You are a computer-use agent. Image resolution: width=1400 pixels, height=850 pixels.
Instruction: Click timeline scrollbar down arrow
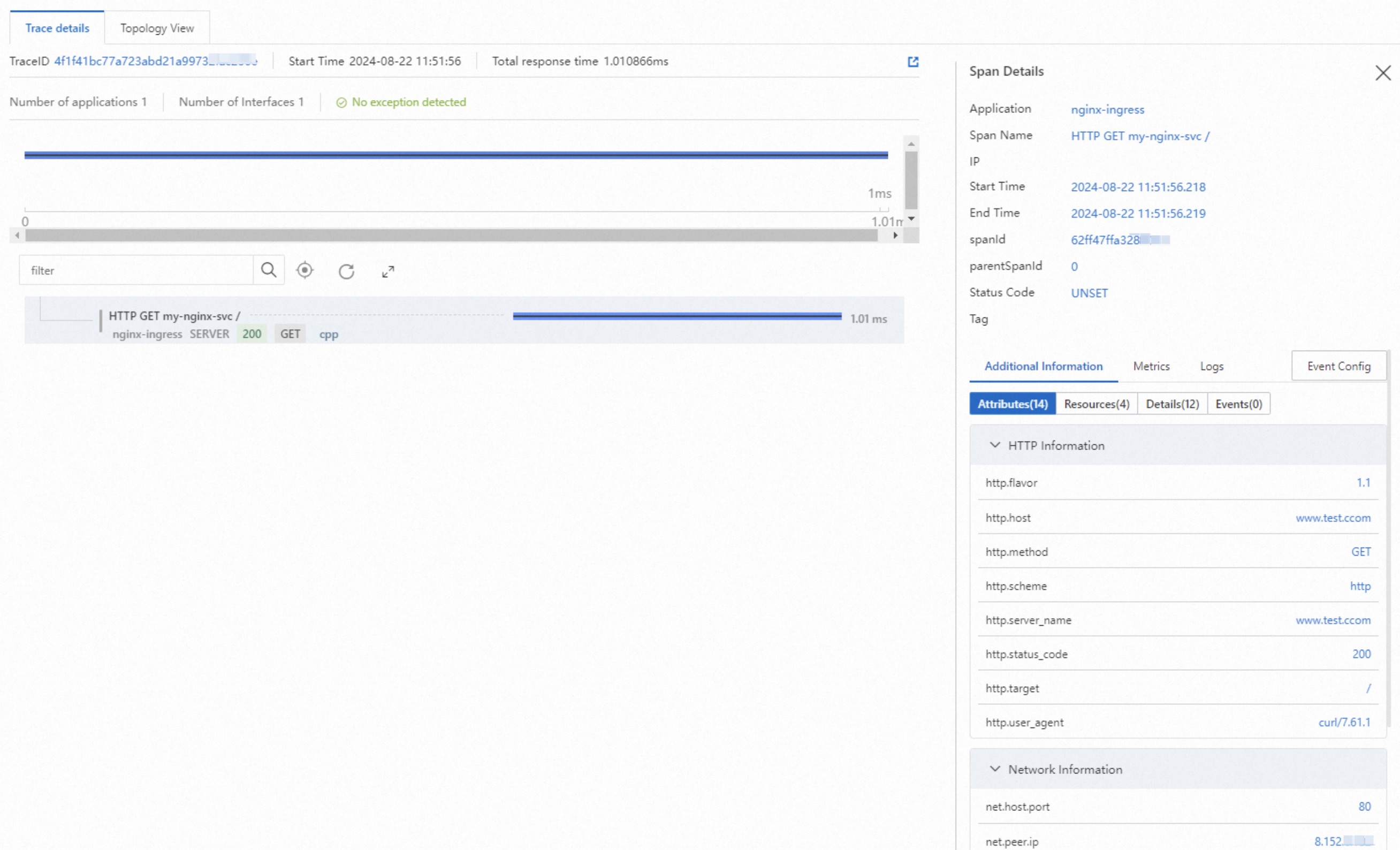[x=911, y=219]
